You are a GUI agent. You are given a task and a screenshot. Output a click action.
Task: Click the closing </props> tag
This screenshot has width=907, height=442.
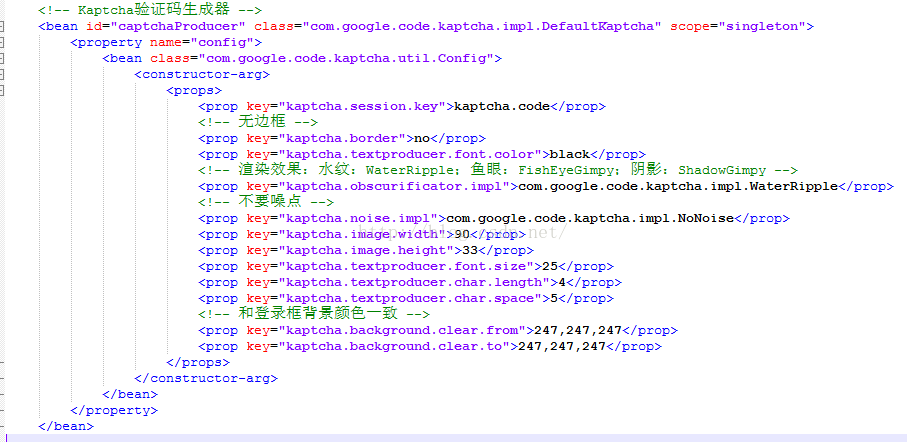[198, 362]
